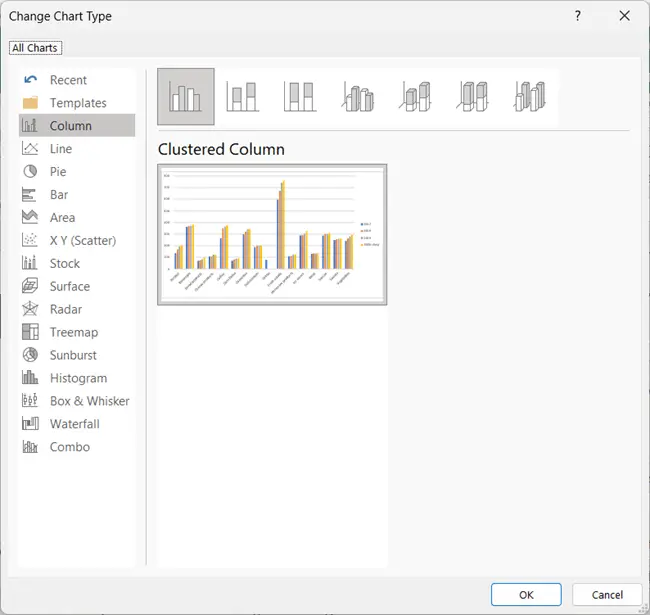Choose the 3-D 100% Stacked Column icon
The width and height of the screenshot is (650, 615).
click(x=473, y=97)
